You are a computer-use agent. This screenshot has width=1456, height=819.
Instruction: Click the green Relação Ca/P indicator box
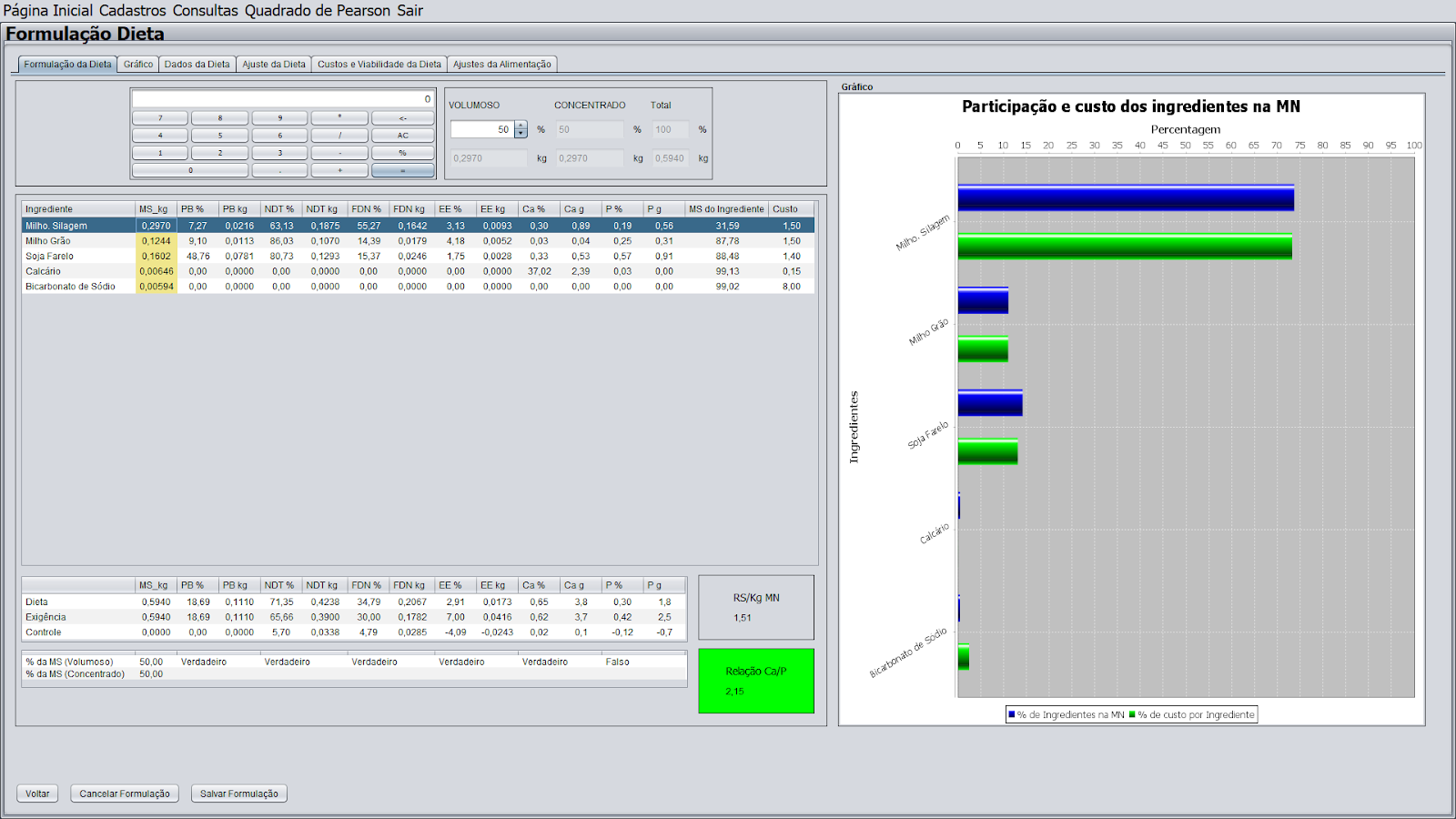click(x=755, y=681)
